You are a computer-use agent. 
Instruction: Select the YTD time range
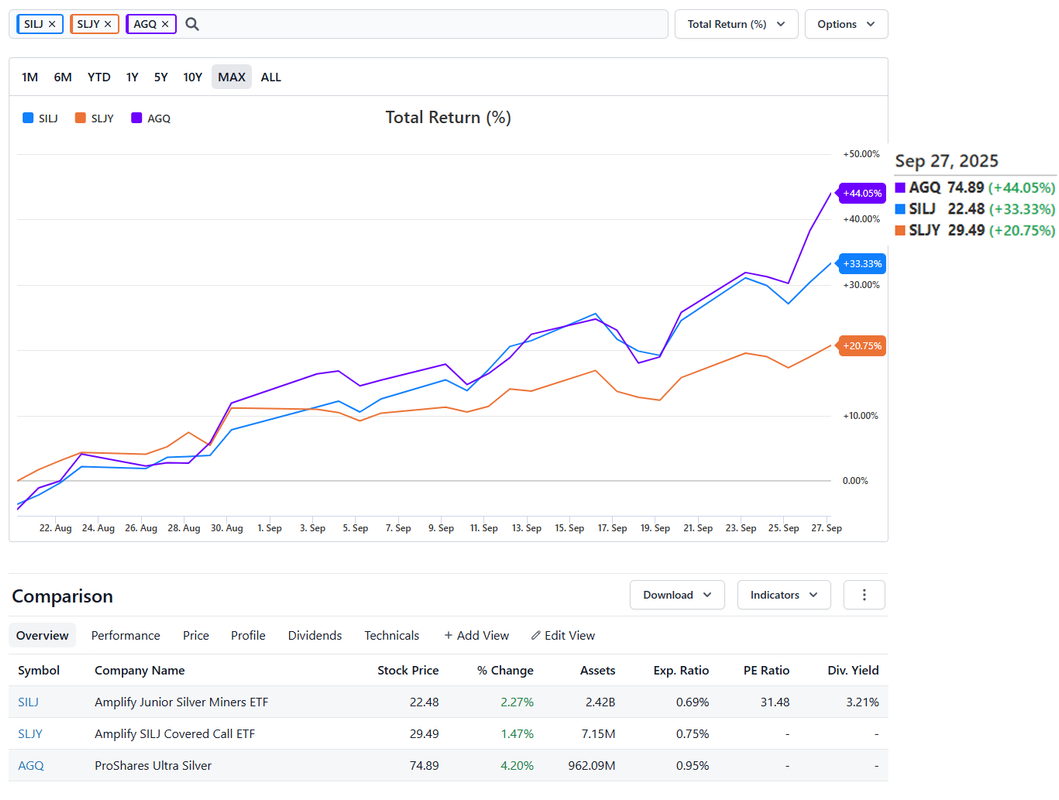(99, 77)
